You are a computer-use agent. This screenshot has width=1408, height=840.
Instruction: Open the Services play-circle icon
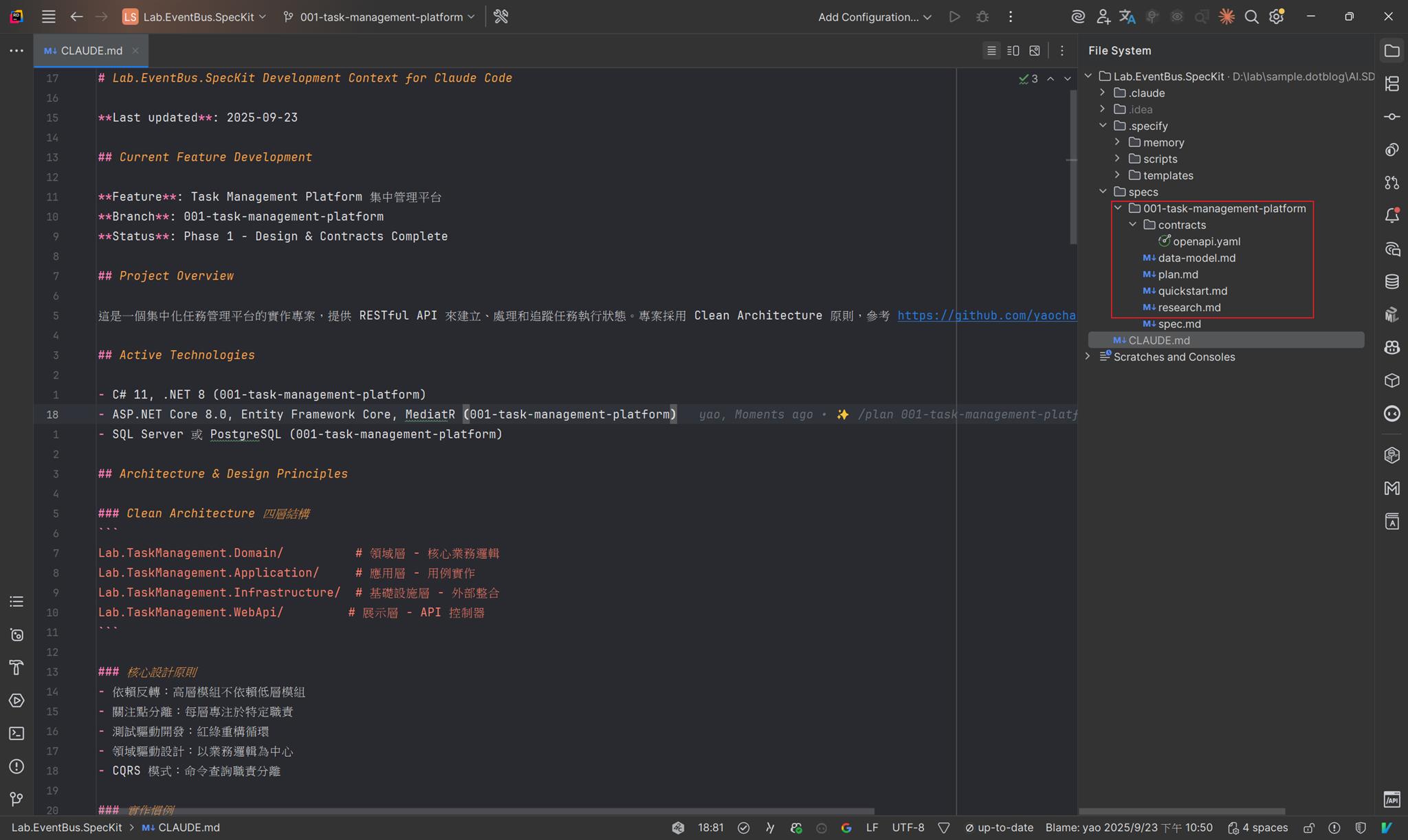(16, 700)
